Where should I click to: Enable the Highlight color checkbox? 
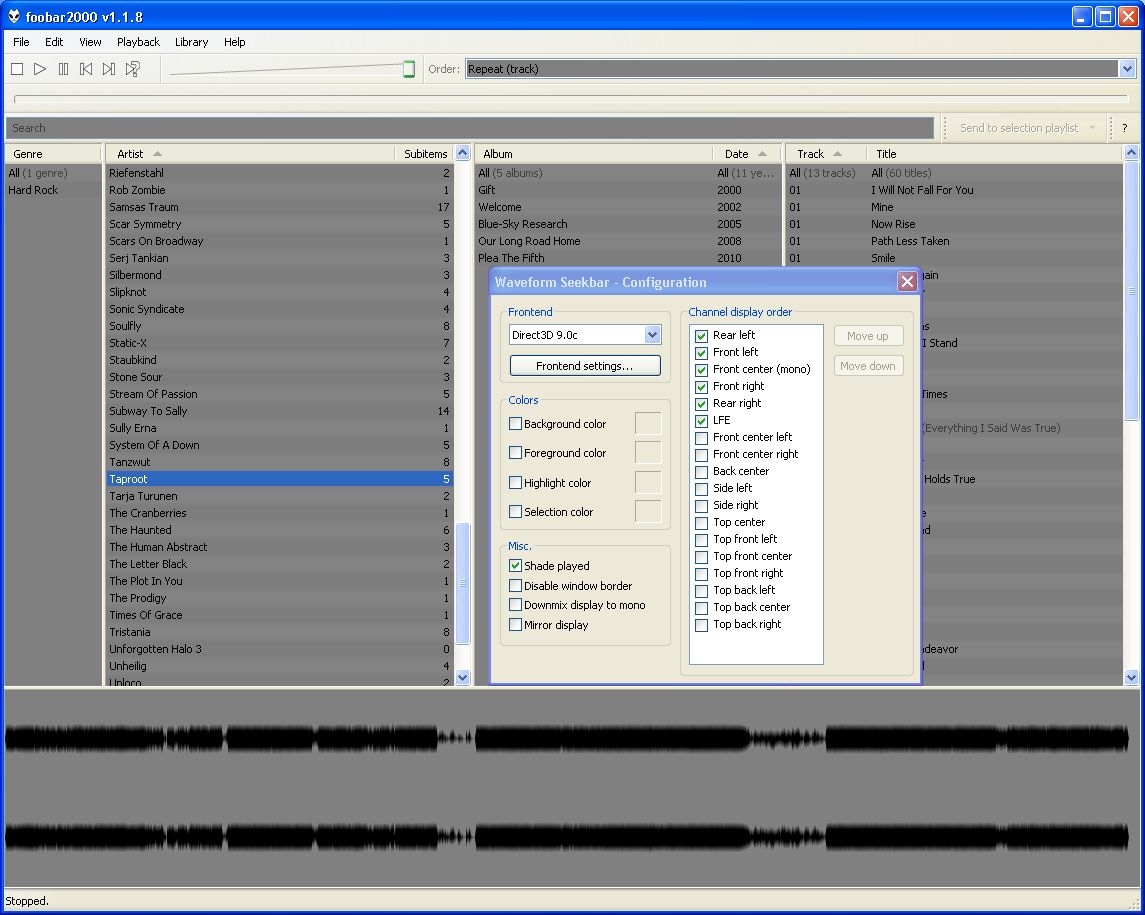[516, 483]
